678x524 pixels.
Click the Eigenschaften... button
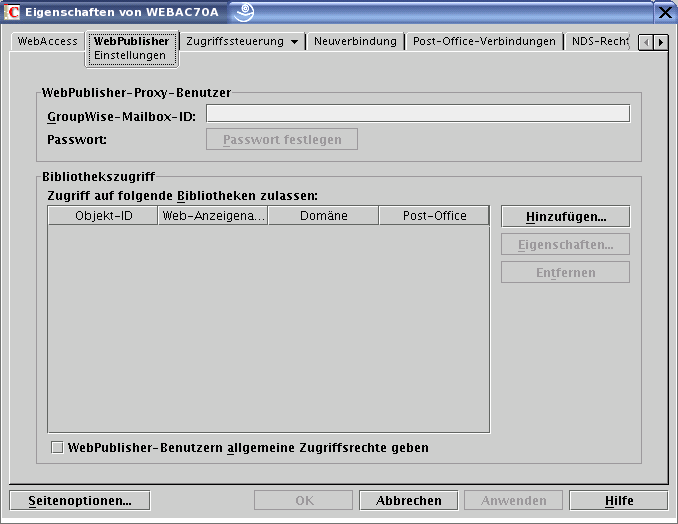pos(566,245)
